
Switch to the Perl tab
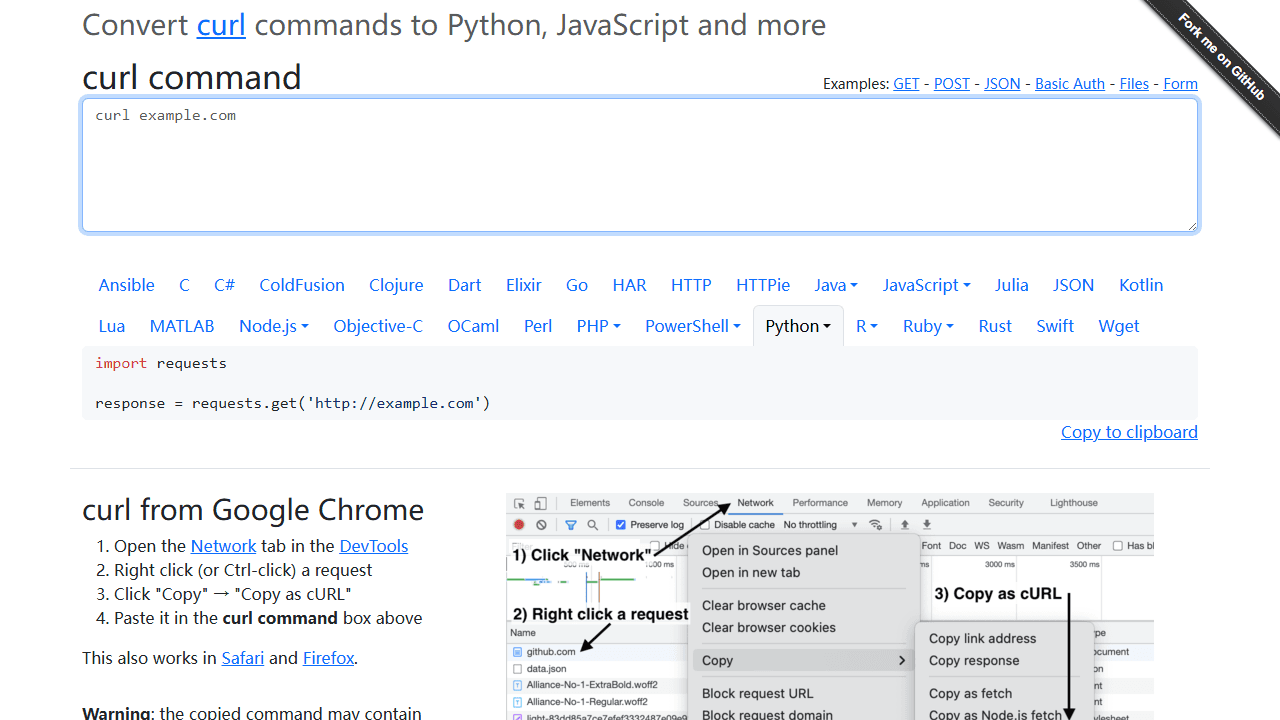tap(538, 326)
